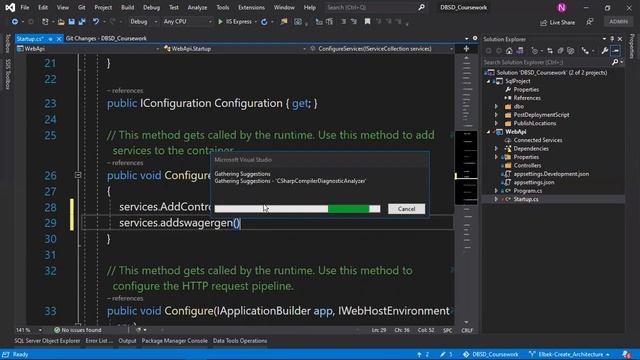Click Collapse All icon in Solution Explorer
The image size is (640, 360).
(x=560, y=51)
